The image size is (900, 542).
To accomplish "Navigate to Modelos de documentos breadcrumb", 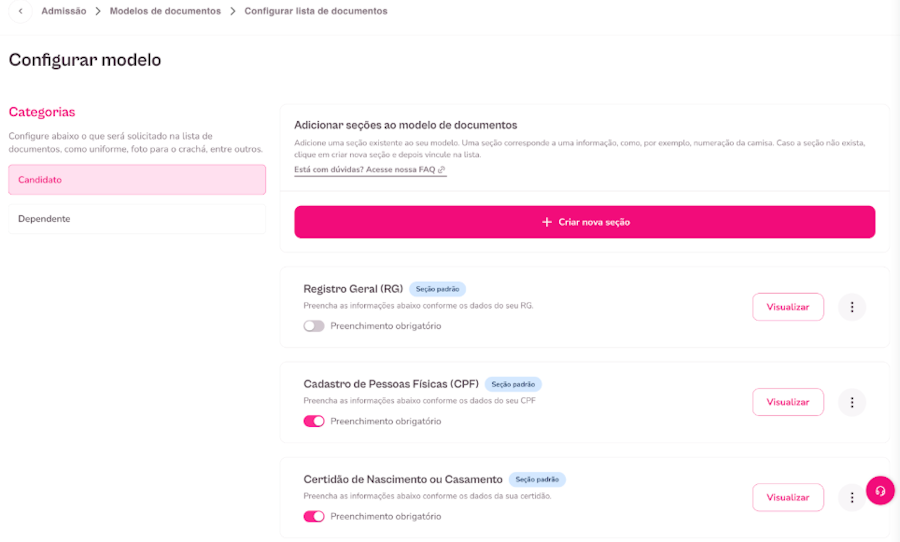I will point(165,11).
